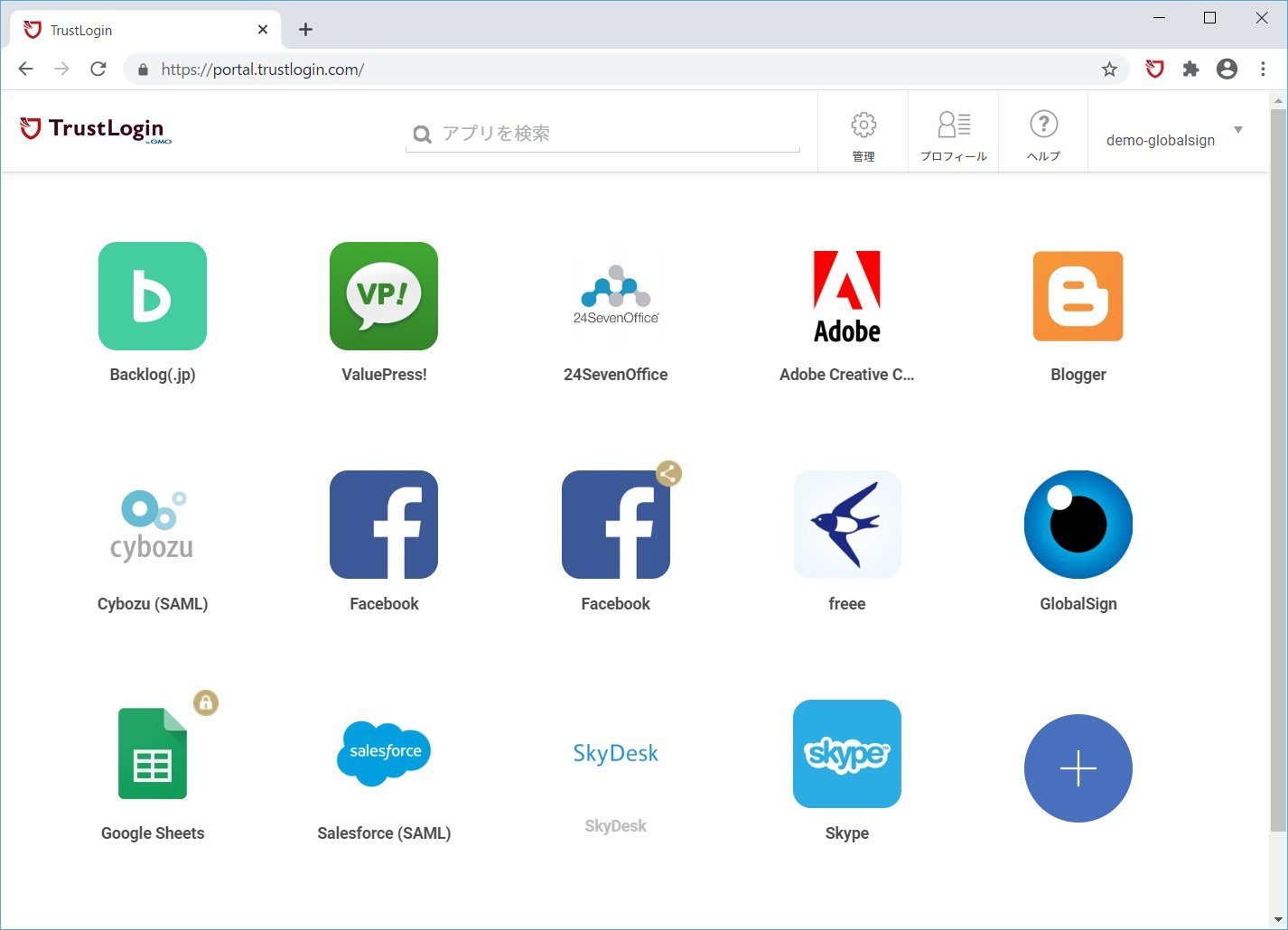Click the Cybozu (SAML) label
The height and width of the screenshot is (930, 1288).
[x=153, y=604]
